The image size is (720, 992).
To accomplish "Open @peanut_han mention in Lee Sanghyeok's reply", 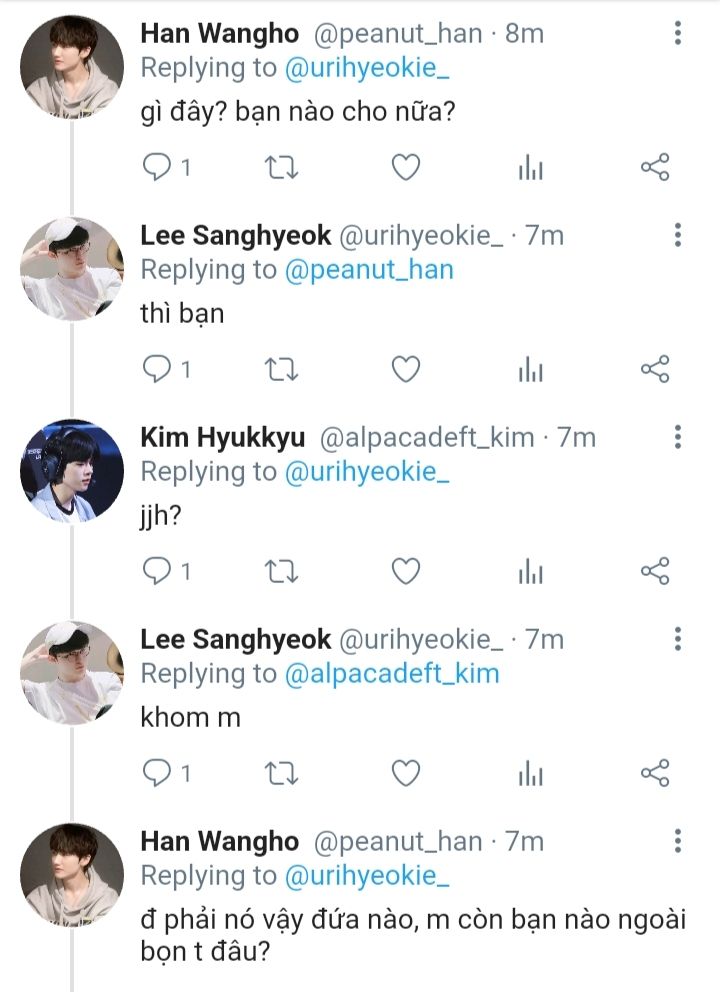I will (369, 270).
